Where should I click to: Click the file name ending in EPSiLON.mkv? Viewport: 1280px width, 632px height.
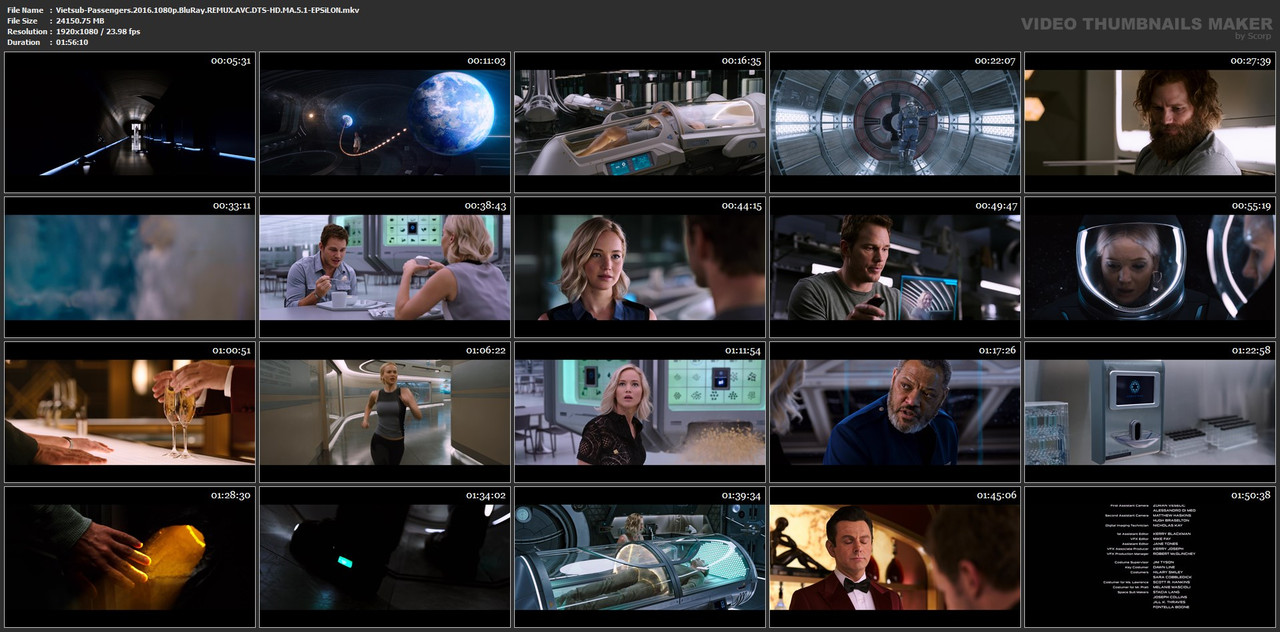click(208, 10)
